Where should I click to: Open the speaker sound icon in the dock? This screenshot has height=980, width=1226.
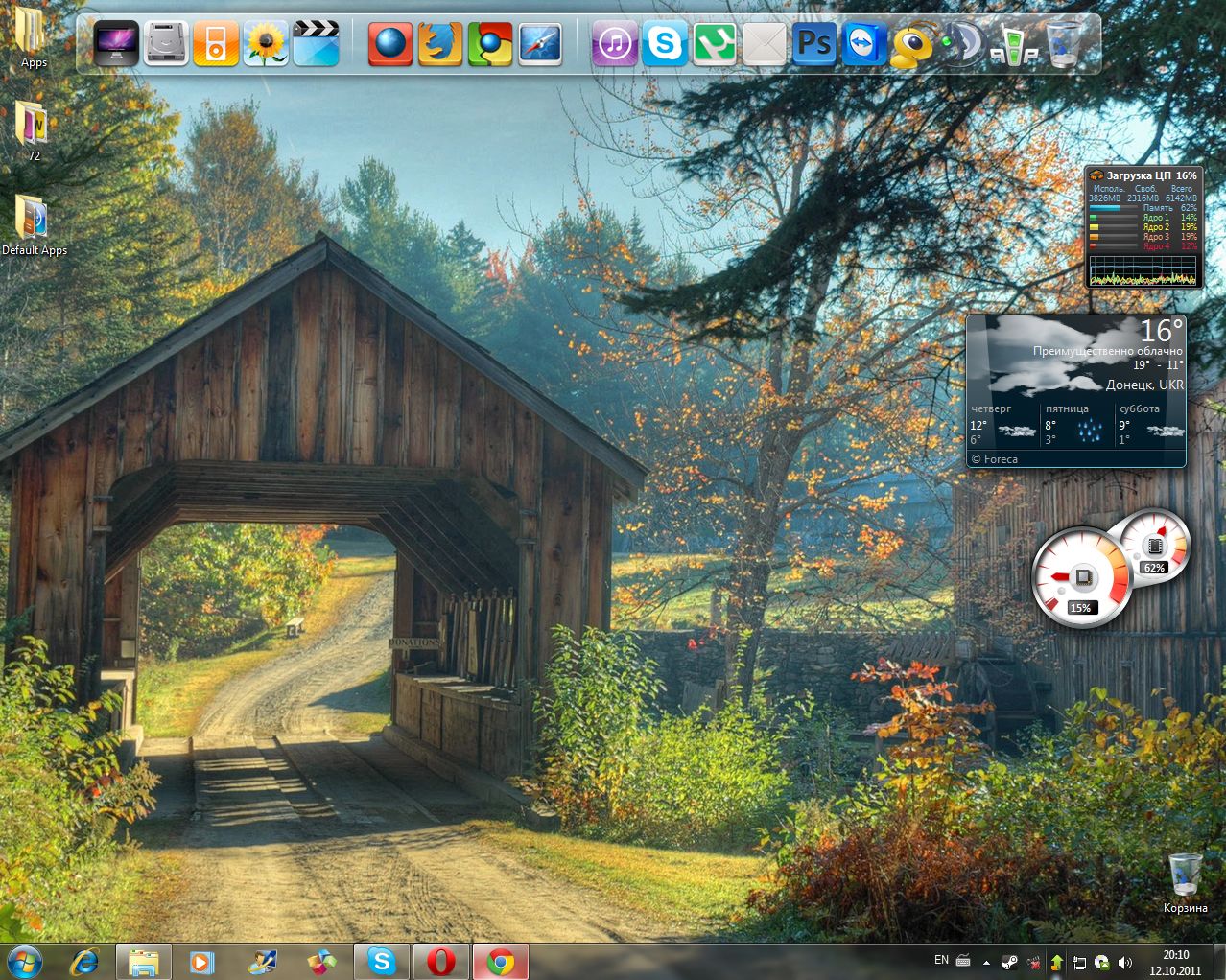click(x=962, y=44)
